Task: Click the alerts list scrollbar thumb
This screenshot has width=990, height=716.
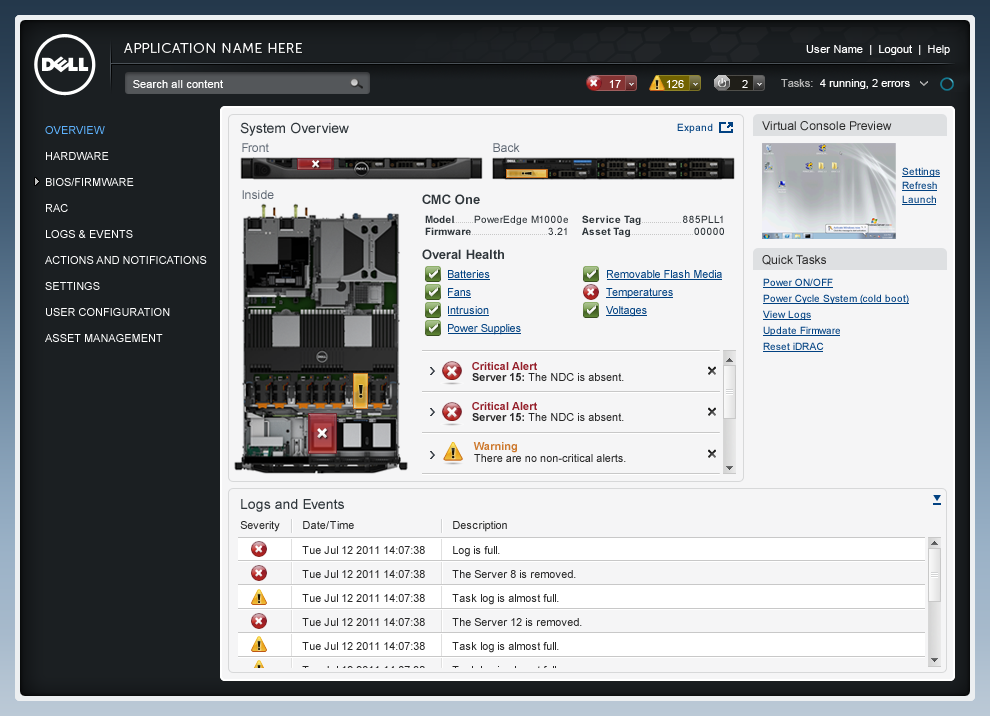Action: [x=729, y=391]
